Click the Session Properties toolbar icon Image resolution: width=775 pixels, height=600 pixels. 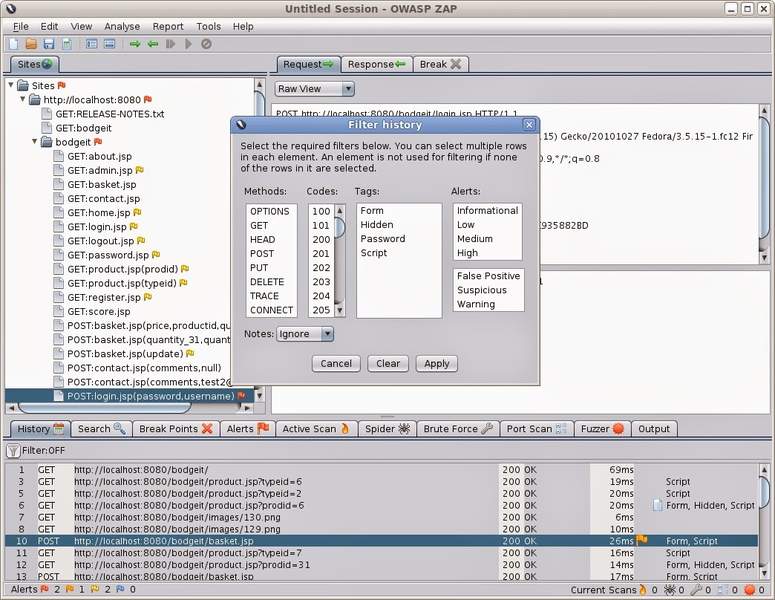coord(67,44)
